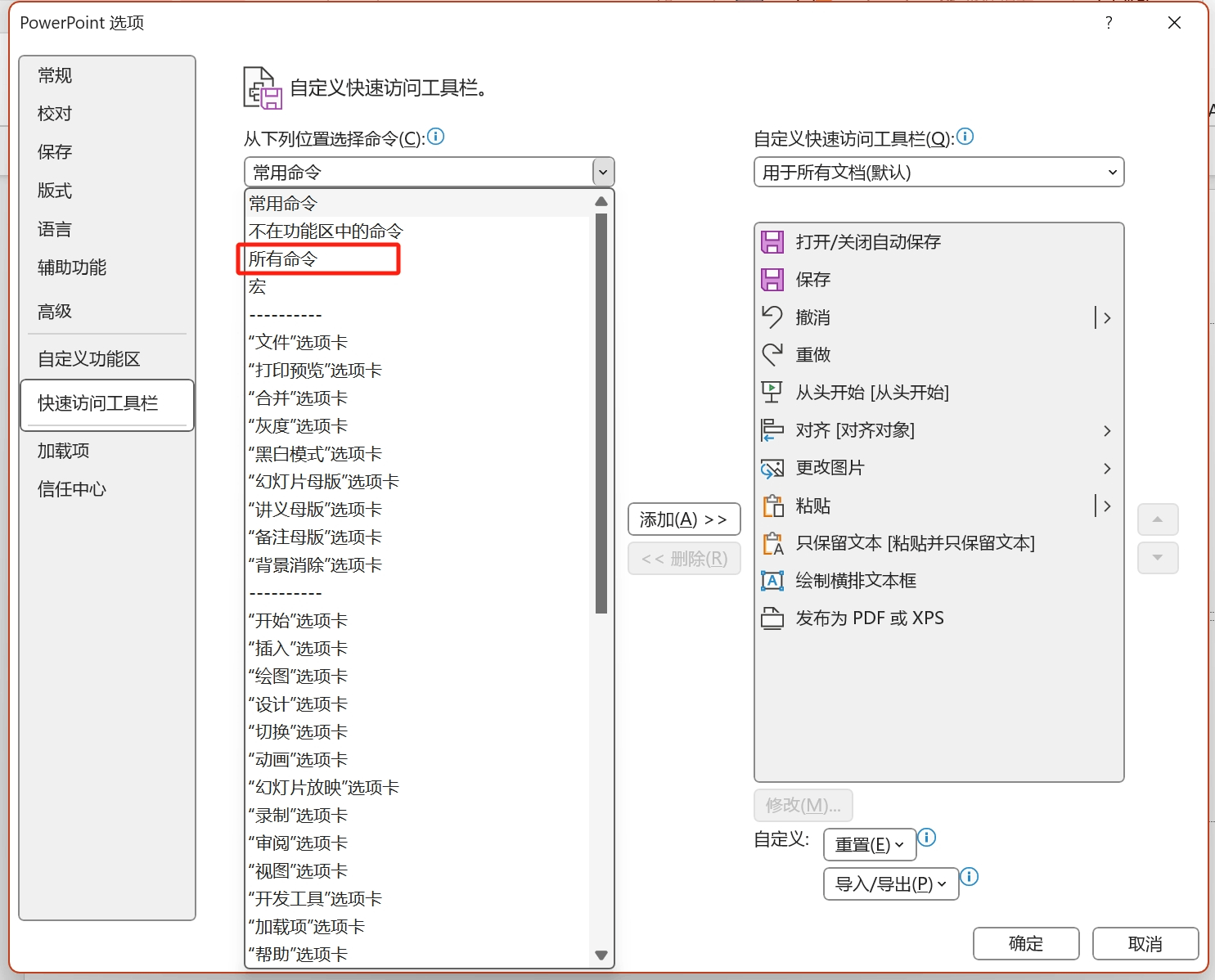The width and height of the screenshot is (1215, 980).
Task: Choose “文件”选项卡 from the list
Action: (x=417, y=343)
